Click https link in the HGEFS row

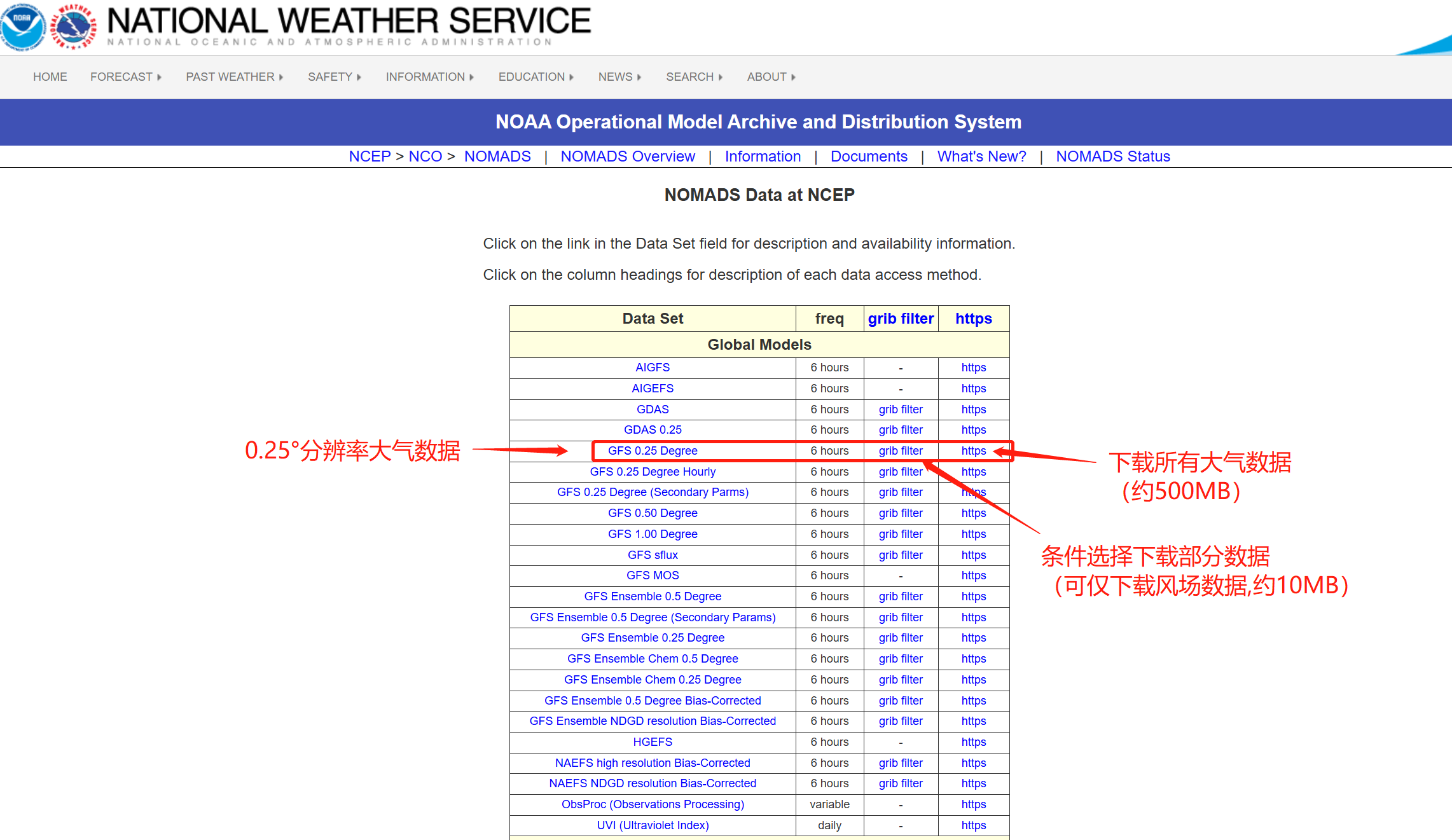click(974, 742)
